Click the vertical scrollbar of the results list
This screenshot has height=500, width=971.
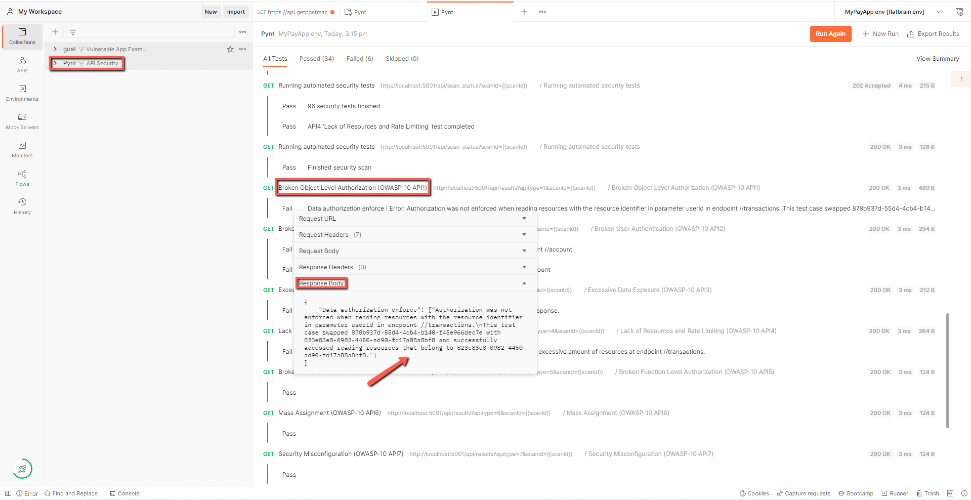pos(947,371)
